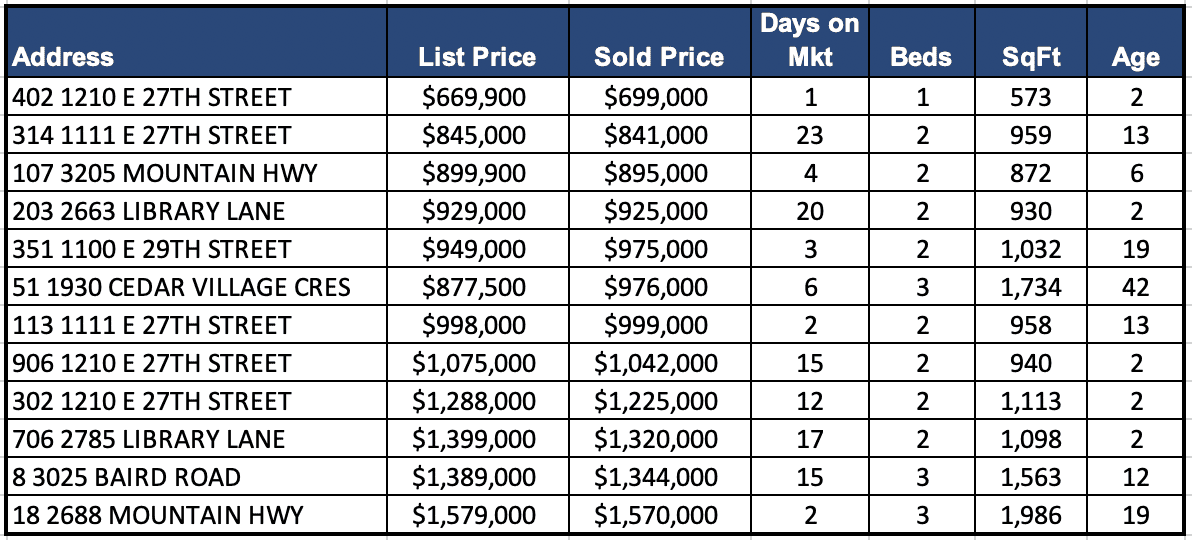Click the Address column header
The height and width of the screenshot is (540, 1192).
(x=64, y=57)
